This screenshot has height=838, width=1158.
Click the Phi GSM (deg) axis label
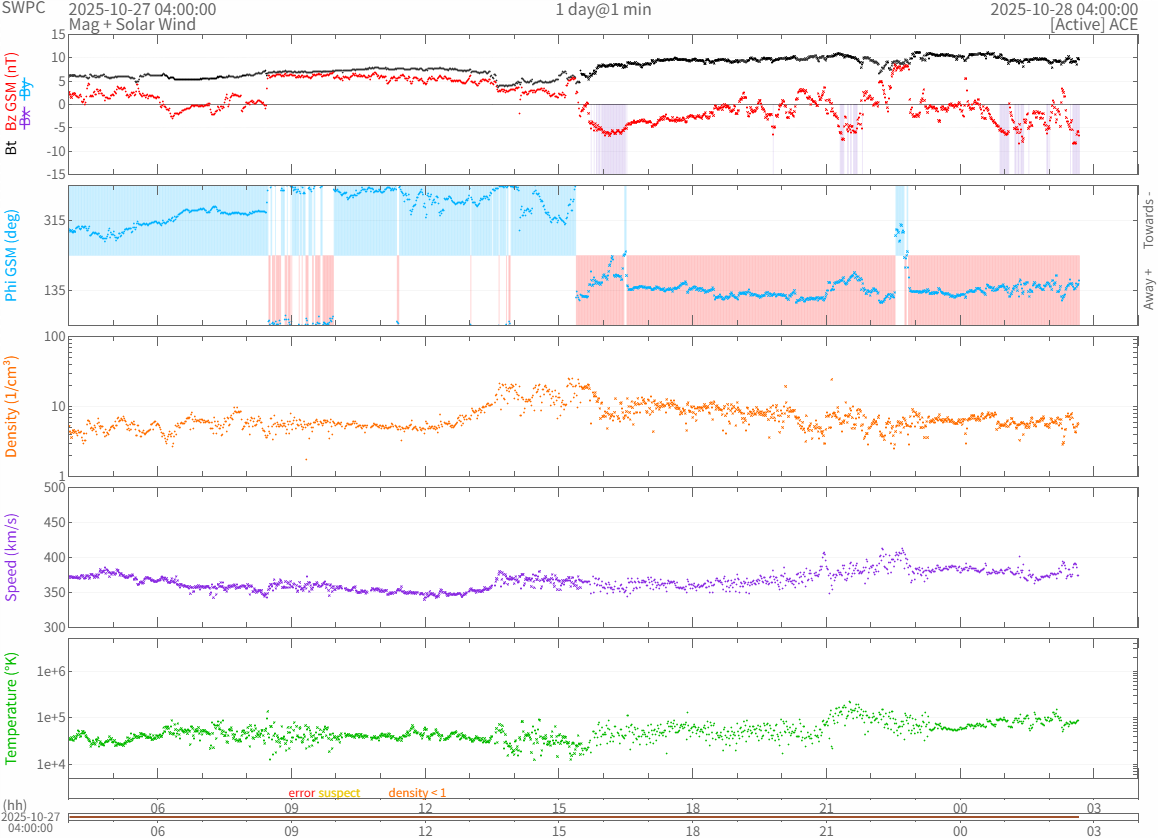tap(12, 255)
